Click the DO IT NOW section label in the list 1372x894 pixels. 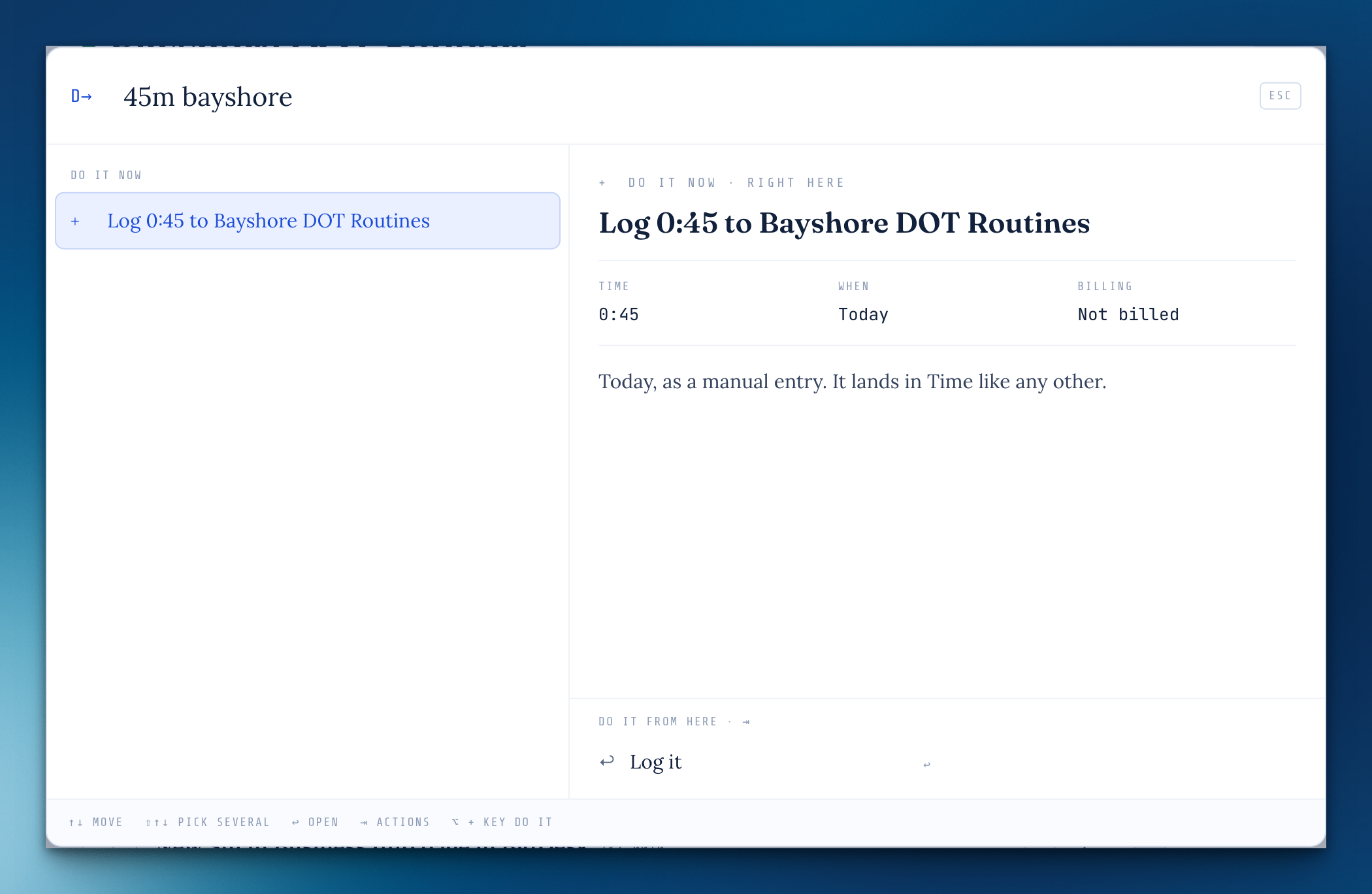106,175
